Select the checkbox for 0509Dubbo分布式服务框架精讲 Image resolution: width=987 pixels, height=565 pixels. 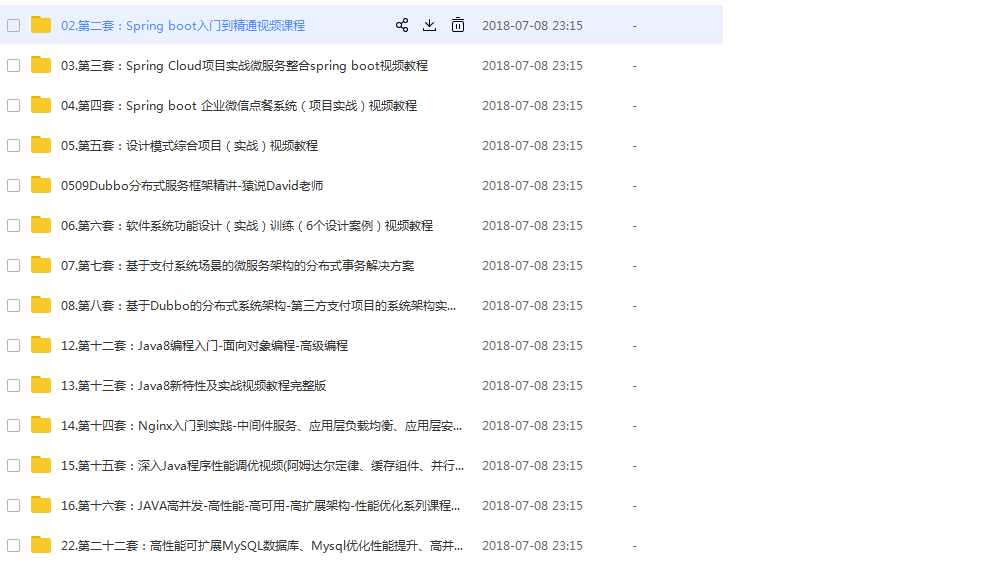pos(13,186)
